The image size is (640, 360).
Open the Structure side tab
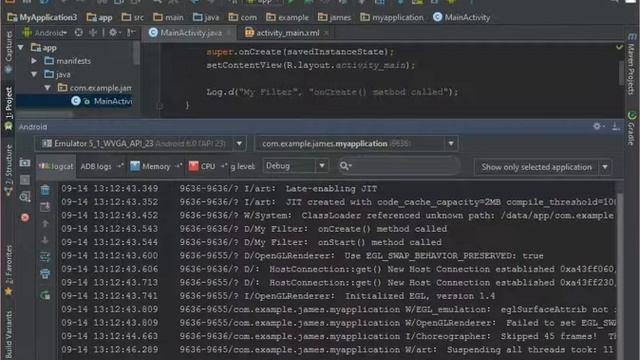(x=8, y=169)
